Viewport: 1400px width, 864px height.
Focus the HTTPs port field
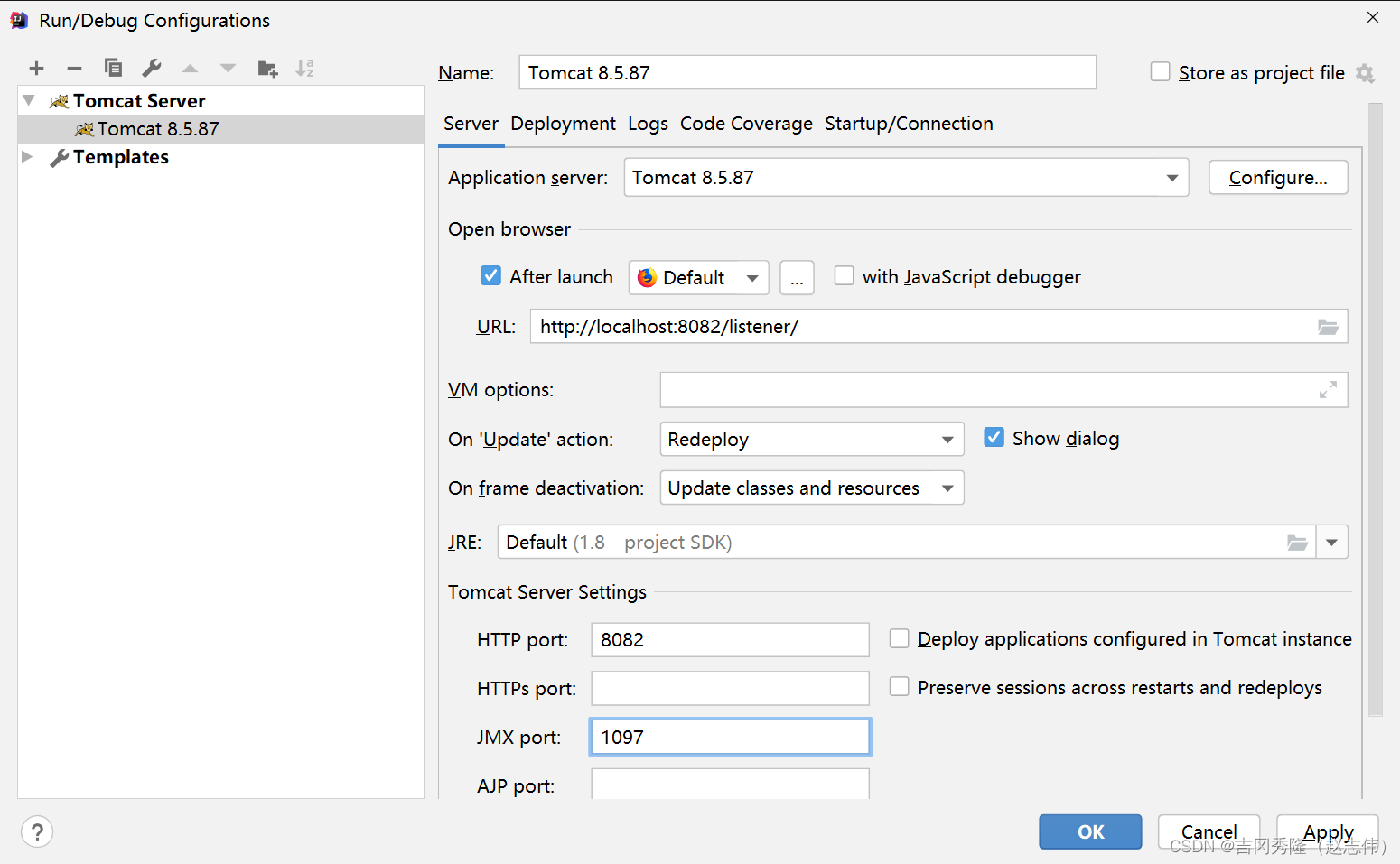click(x=730, y=688)
